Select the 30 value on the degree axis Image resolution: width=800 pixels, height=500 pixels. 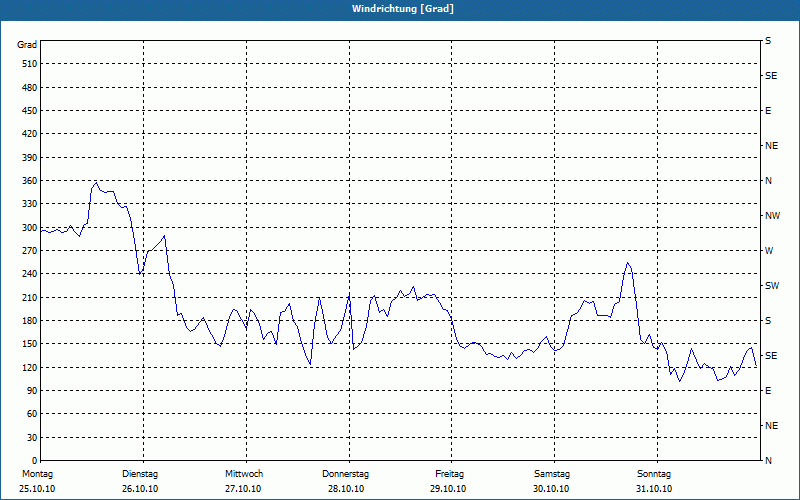tap(32, 438)
